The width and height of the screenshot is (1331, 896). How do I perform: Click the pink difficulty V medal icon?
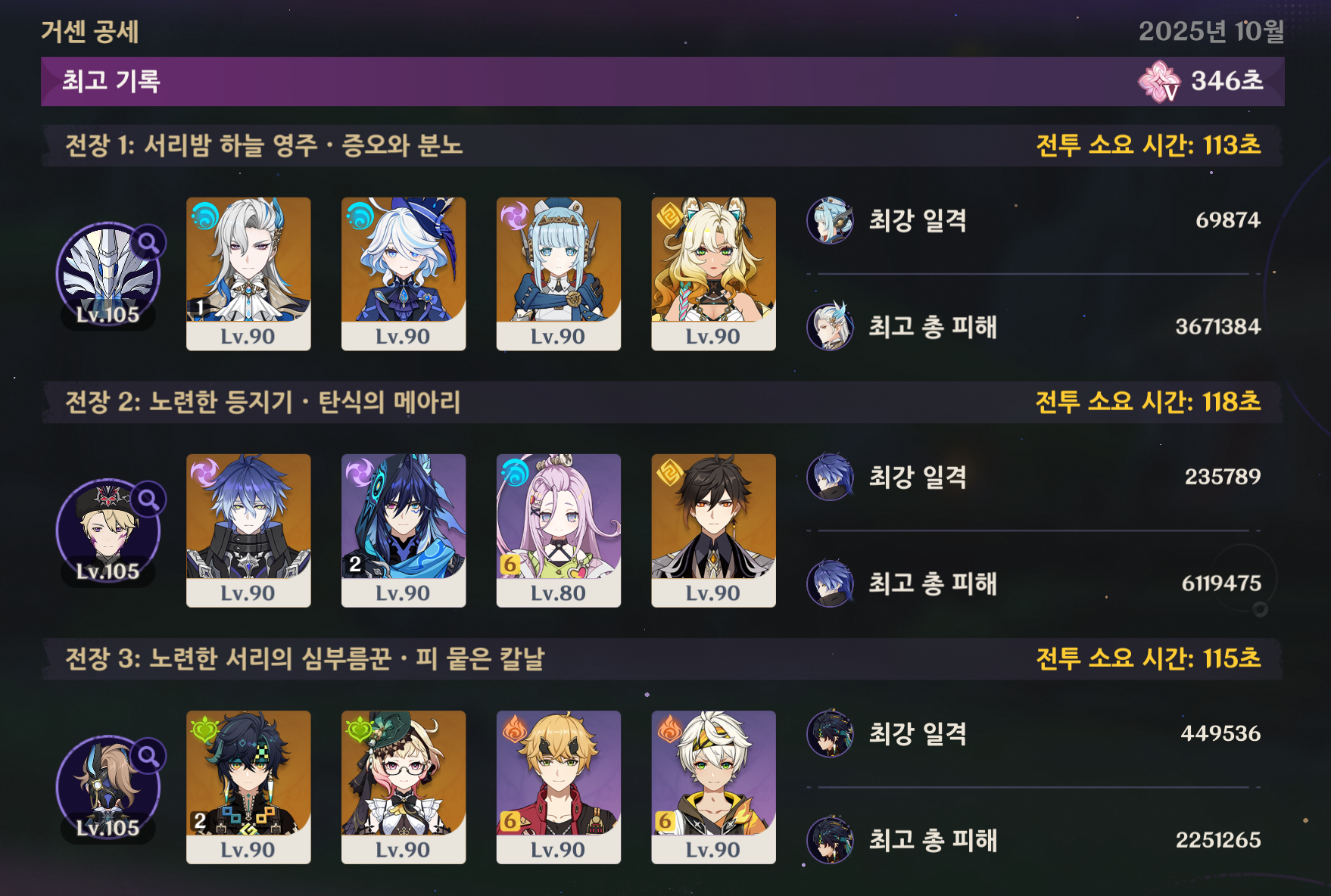click(1158, 81)
